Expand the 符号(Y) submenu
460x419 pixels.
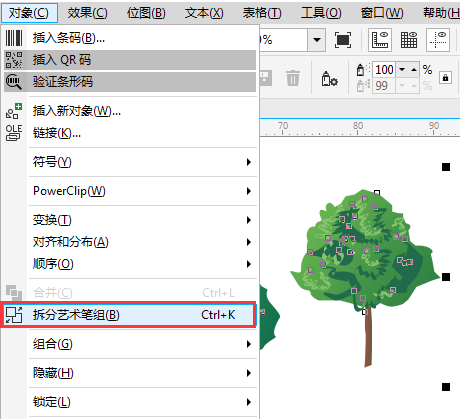point(130,162)
